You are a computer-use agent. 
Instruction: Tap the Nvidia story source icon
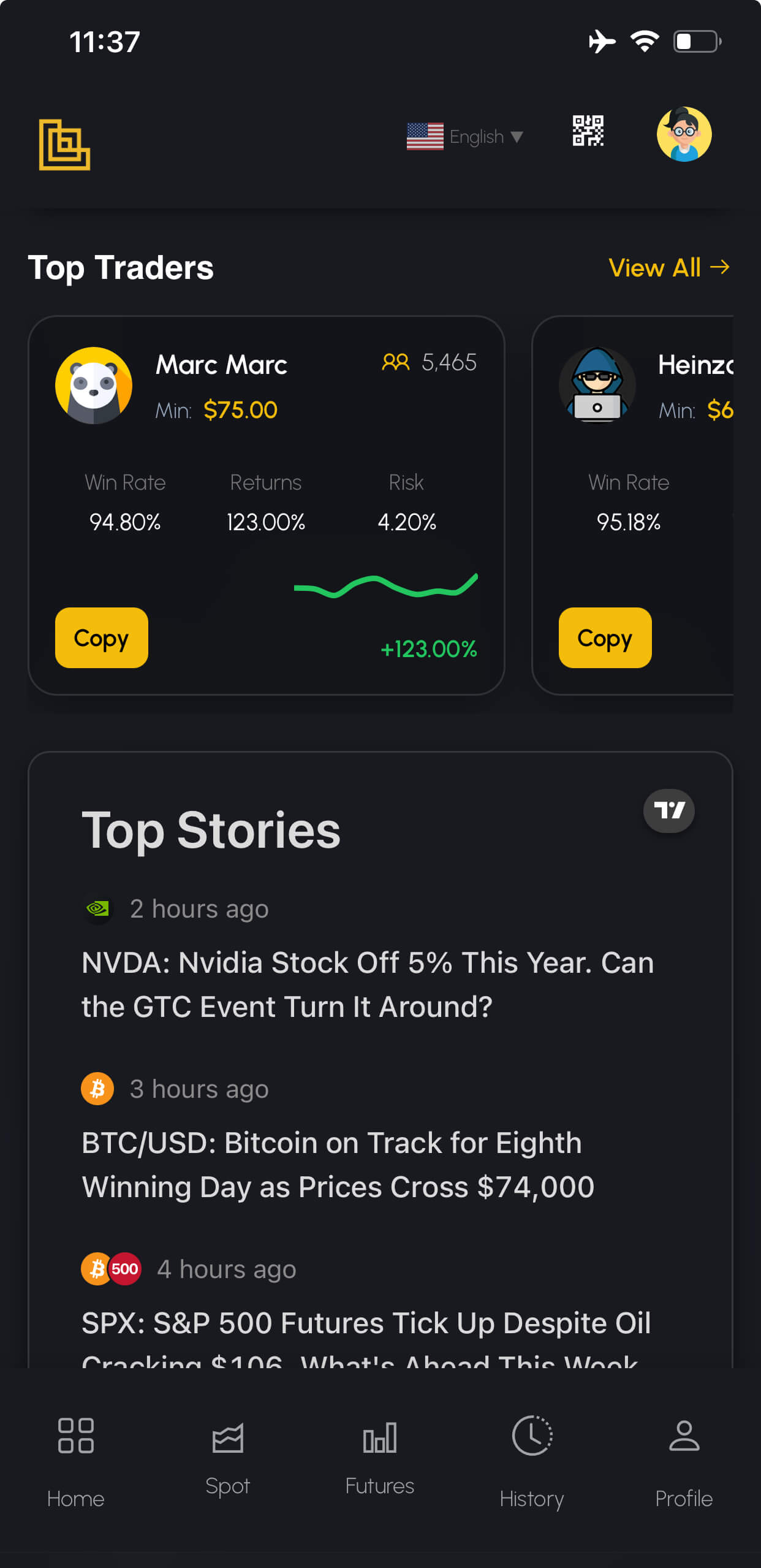[x=97, y=908]
